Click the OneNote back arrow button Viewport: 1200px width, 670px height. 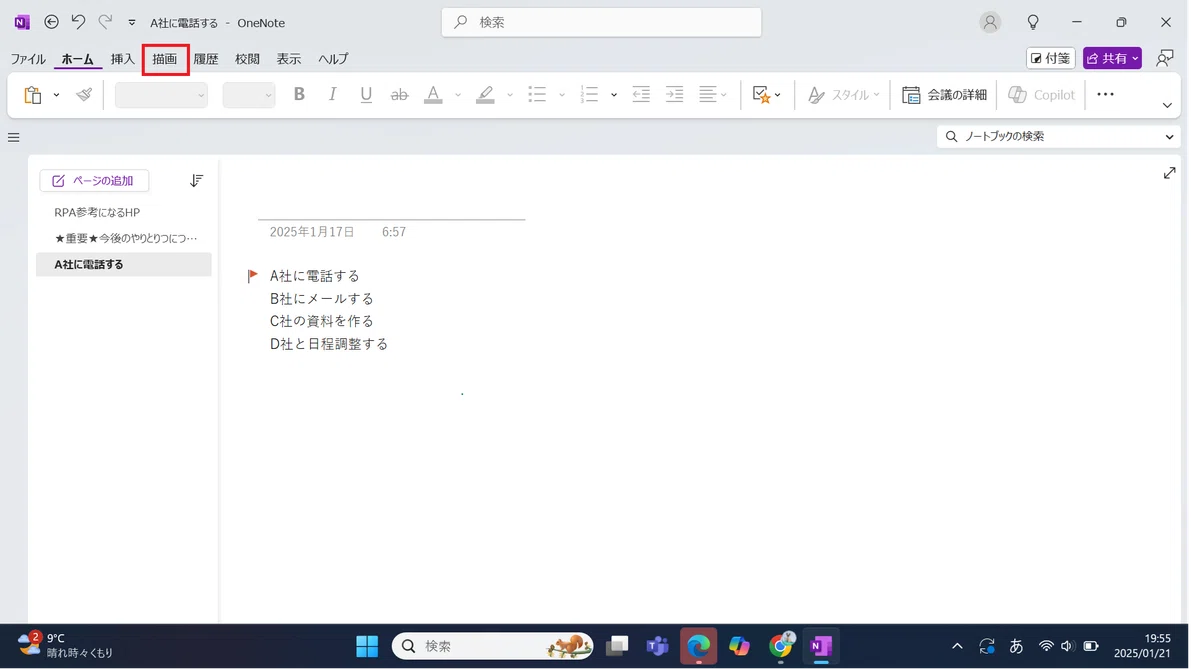click(52, 22)
